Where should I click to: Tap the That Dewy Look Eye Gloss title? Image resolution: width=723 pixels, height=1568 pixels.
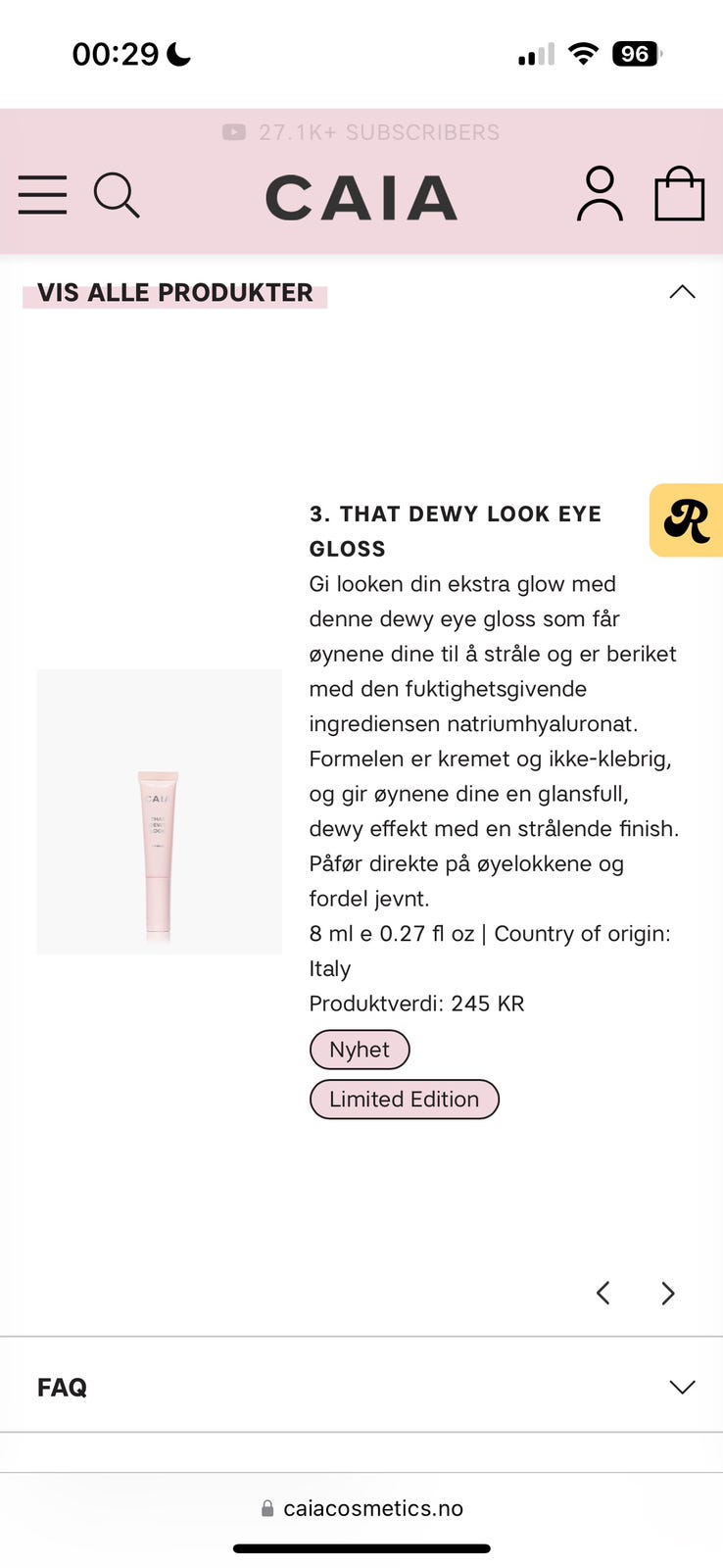[x=455, y=531]
